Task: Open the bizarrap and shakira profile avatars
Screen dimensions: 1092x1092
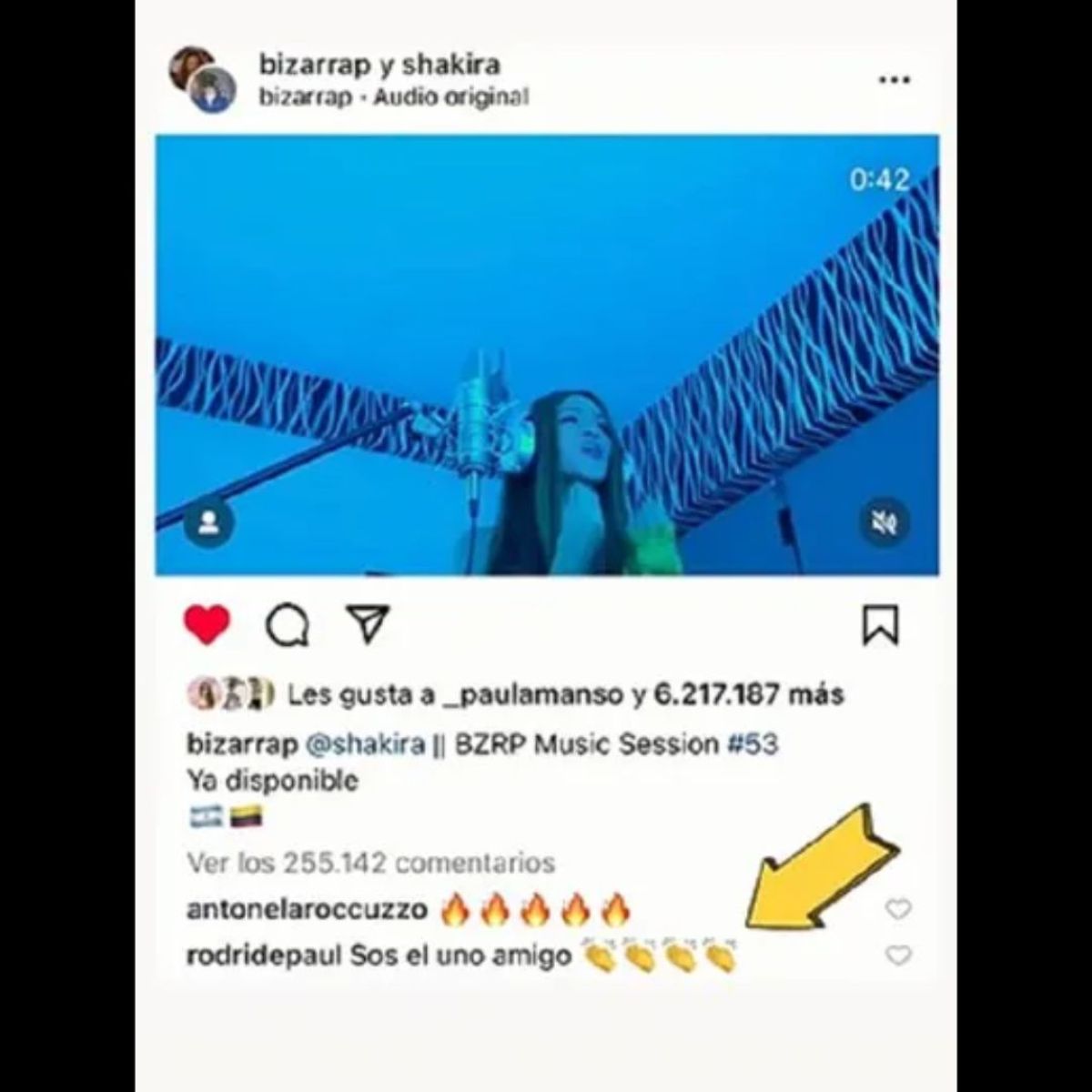Action: click(x=202, y=79)
